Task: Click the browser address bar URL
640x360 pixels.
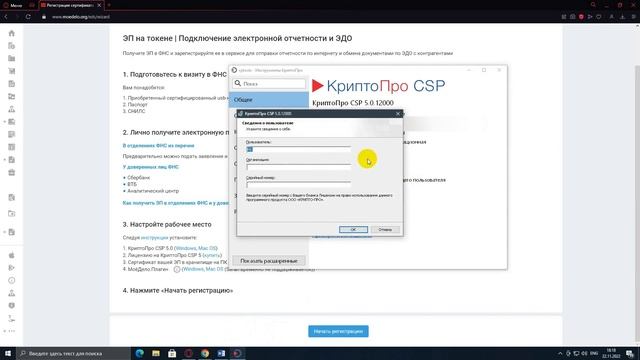Action: [81, 17]
